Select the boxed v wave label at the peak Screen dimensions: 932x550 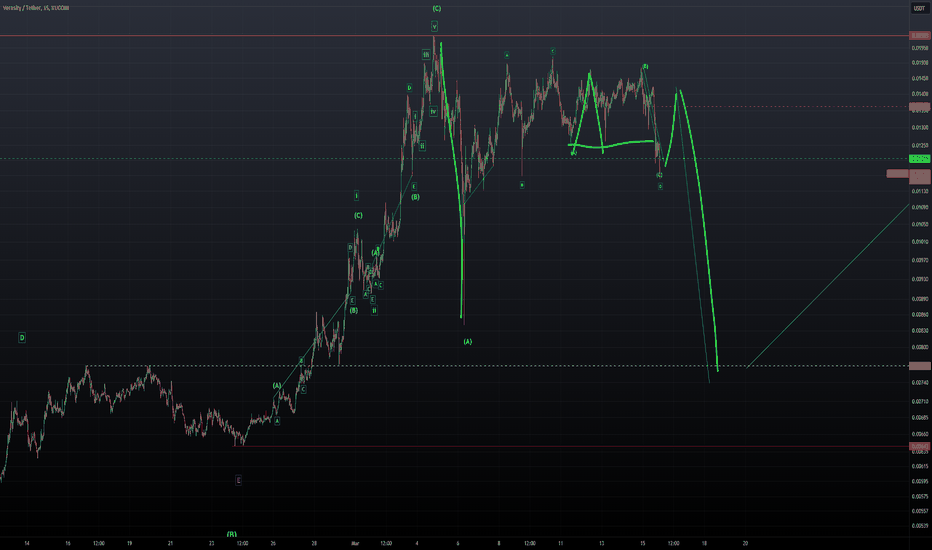pos(434,27)
